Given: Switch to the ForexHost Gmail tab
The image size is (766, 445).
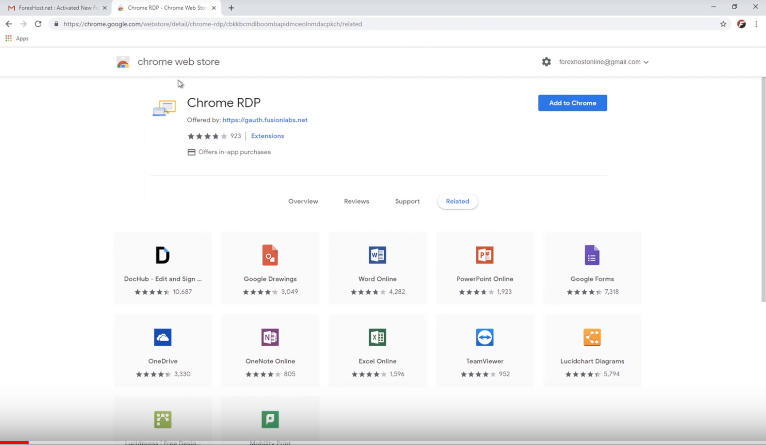Looking at the screenshot, I should (x=56, y=8).
